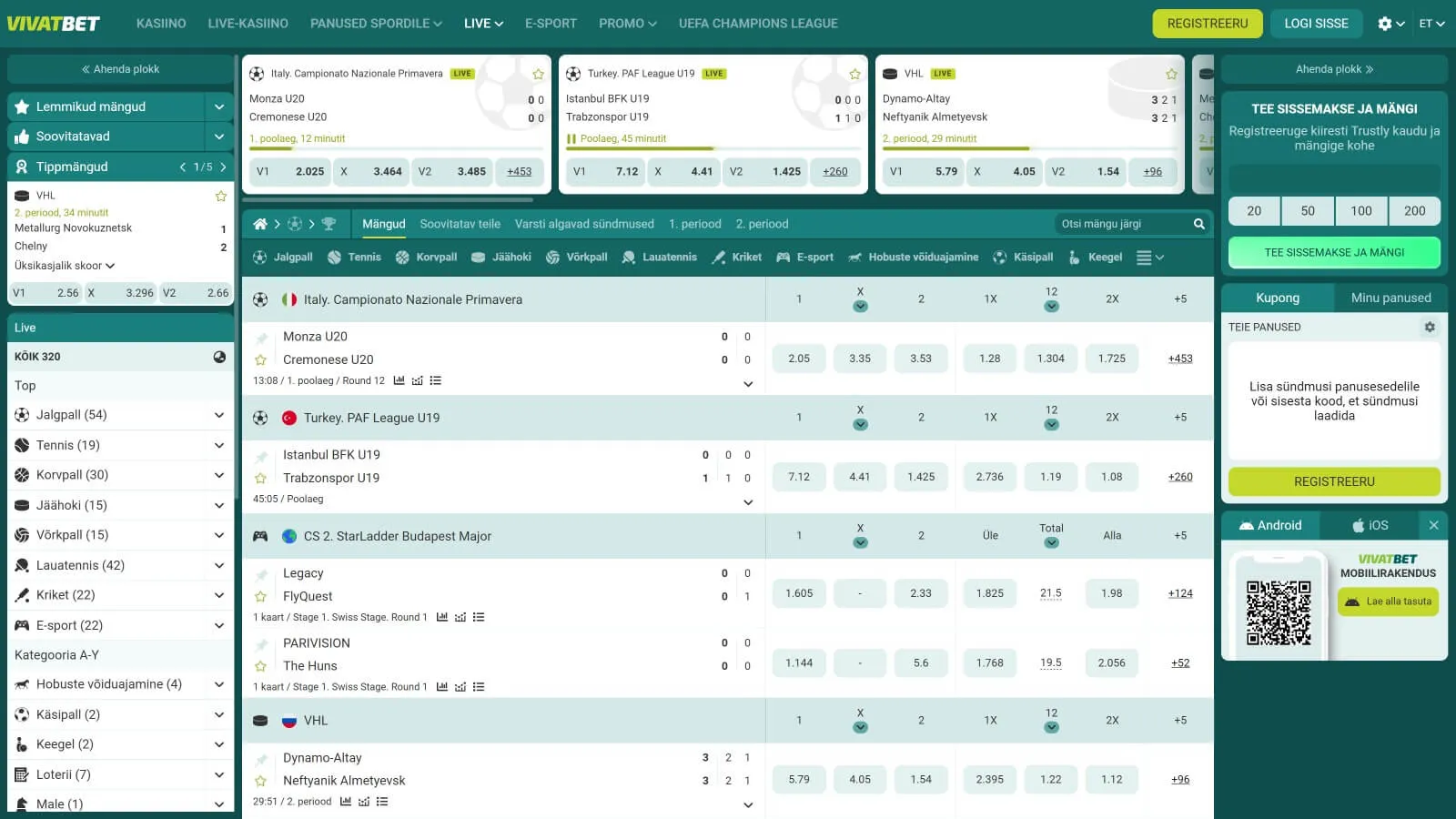Switch to the Minu panused tab
1456x819 pixels.
[1390, 298]
